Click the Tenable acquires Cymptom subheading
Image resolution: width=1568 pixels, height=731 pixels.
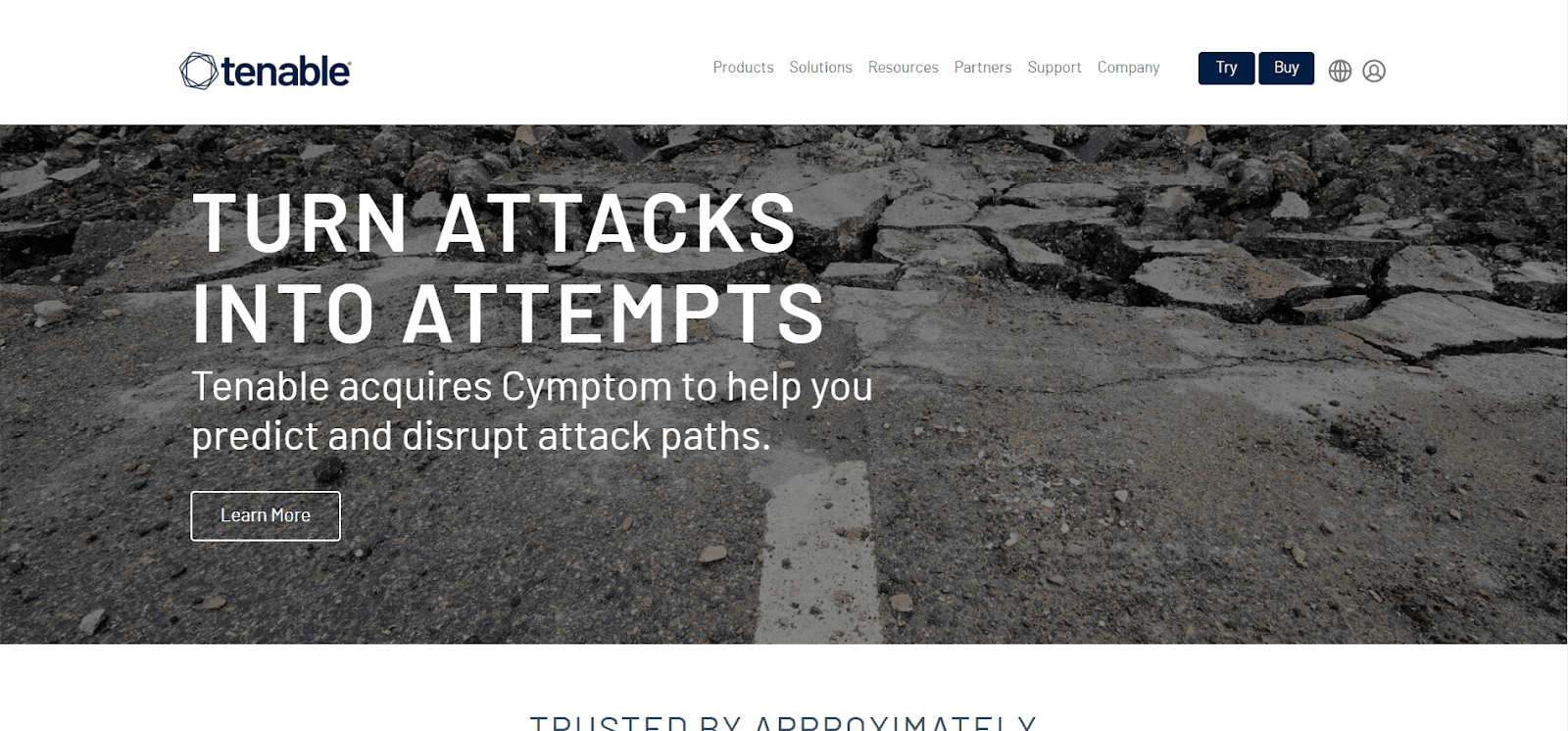[x=532, y=387]
